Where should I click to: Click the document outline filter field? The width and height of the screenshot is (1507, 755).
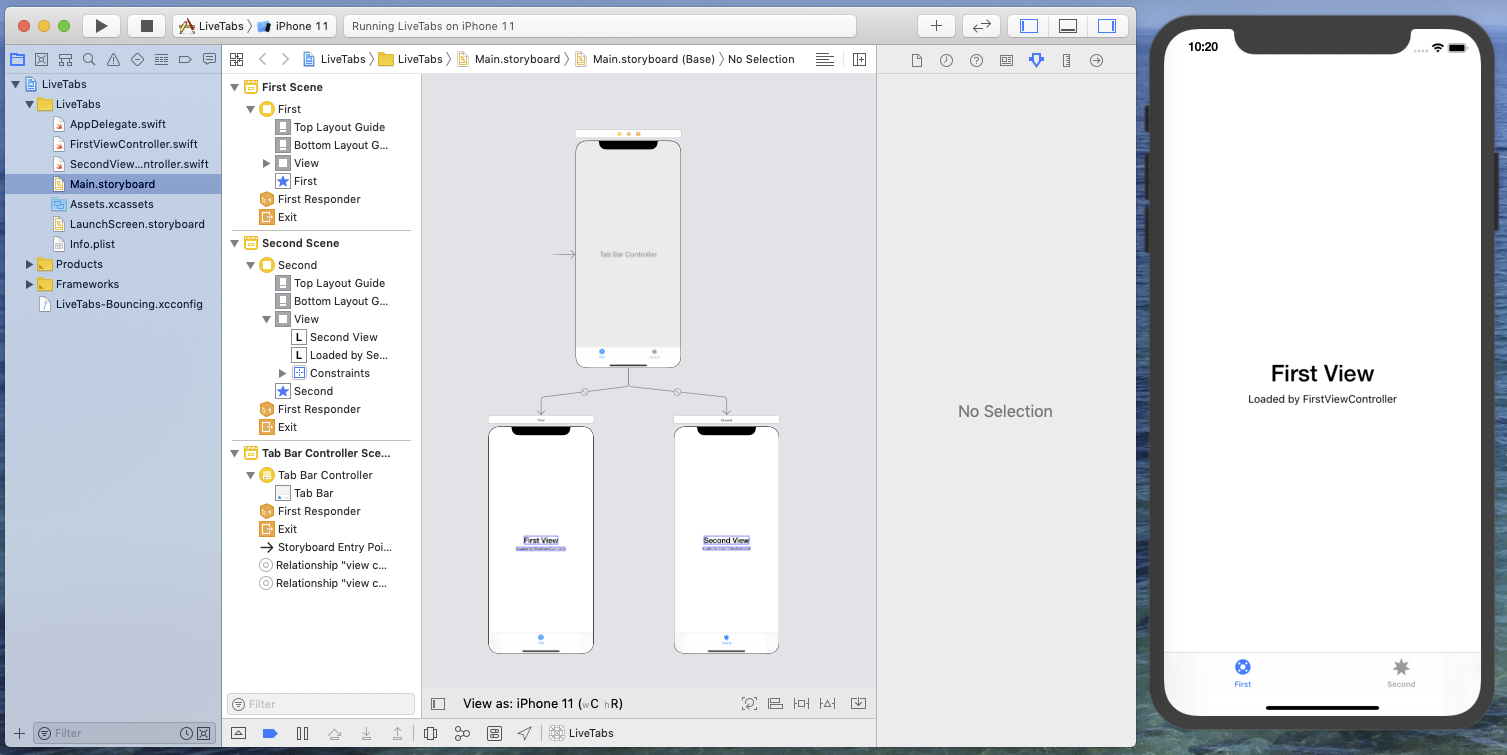321,704
